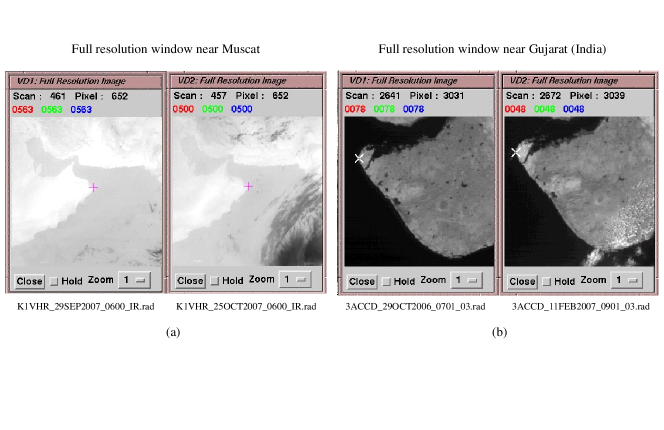
Task: Click Scan value 2641 in Gujarat VD1
Action: tap(390, 96)
